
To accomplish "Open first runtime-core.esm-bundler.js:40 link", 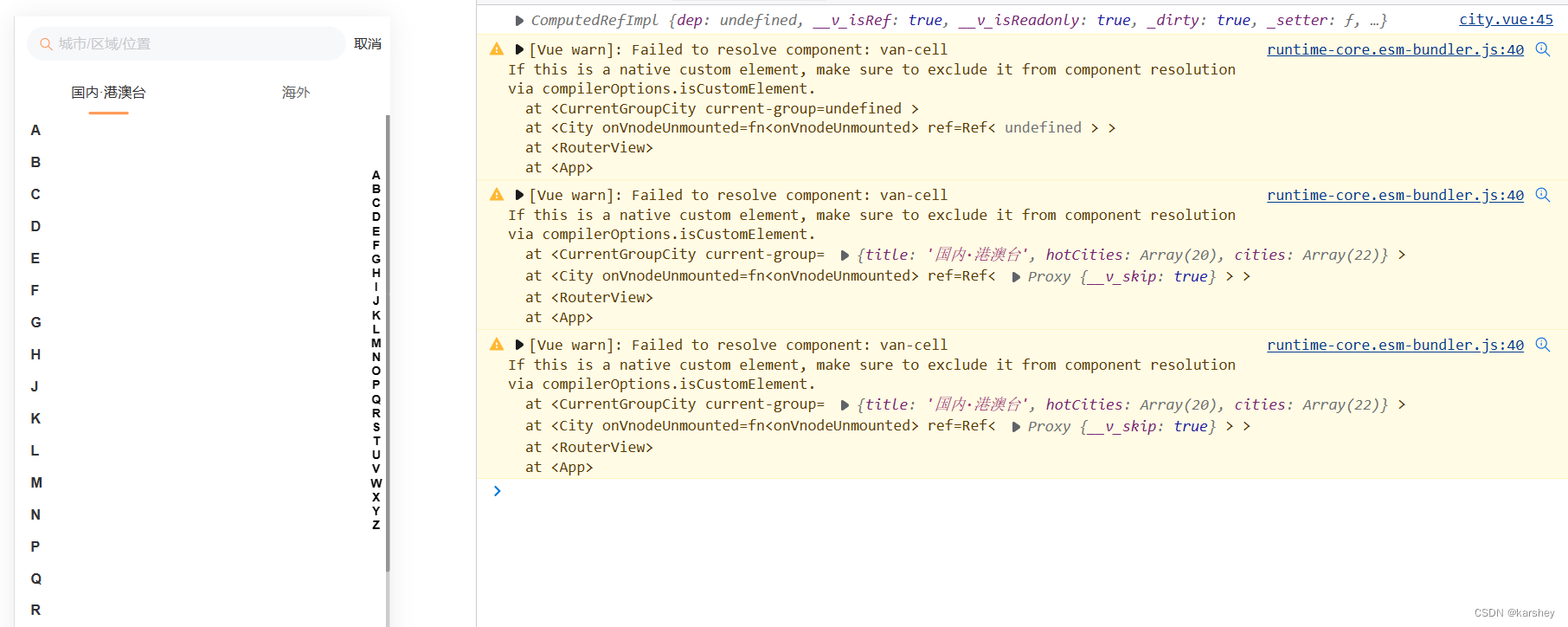I will 1395,49.
